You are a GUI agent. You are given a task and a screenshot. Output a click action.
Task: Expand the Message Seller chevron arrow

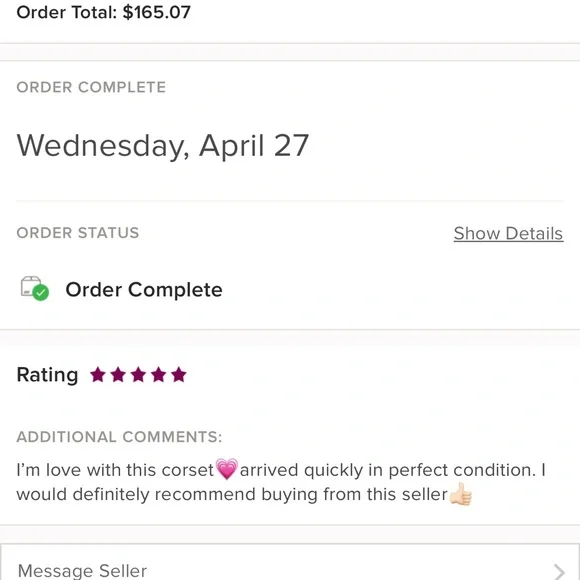559,571
